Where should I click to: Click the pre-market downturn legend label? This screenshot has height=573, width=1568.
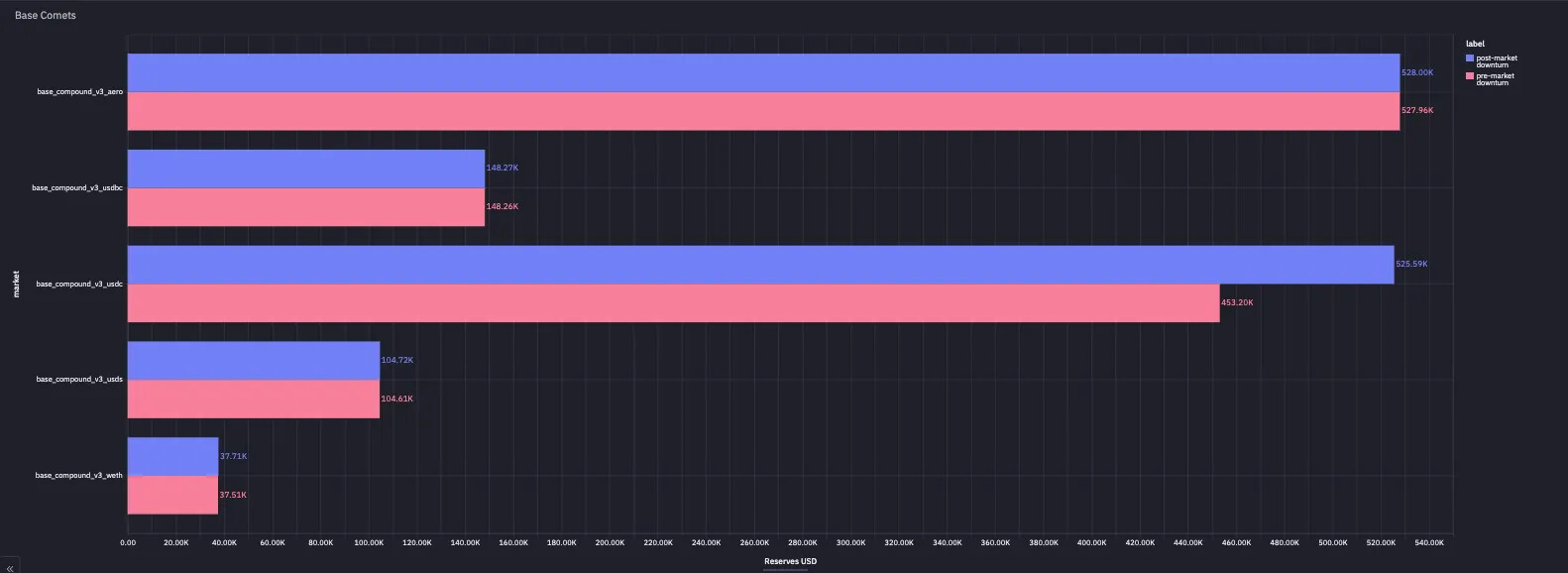(x=1495, y=79)
